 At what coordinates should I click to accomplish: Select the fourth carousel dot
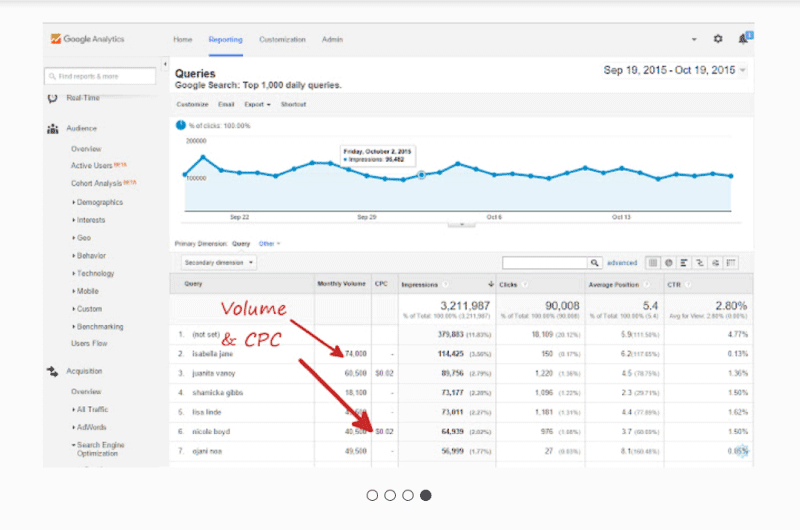coord(426,495)
